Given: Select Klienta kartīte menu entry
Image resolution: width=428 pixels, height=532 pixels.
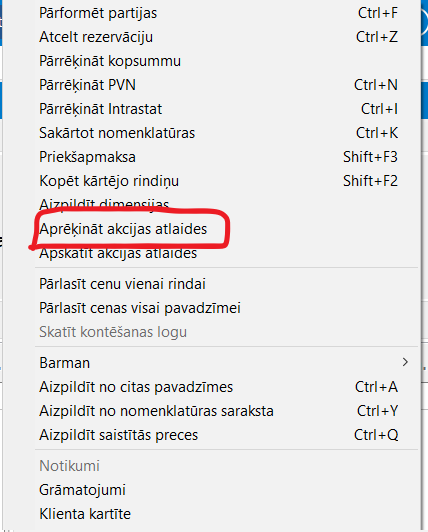Looking at the screenshot, I should click(x=227, y=514).
